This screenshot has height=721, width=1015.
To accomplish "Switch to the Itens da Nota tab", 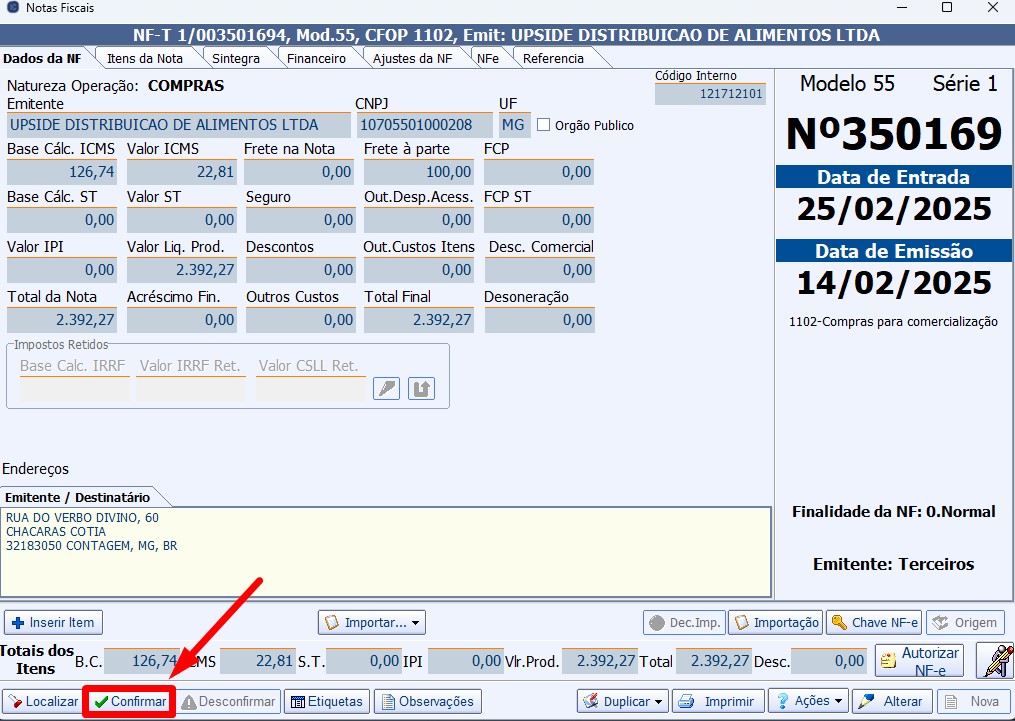I will coord(145,58).
